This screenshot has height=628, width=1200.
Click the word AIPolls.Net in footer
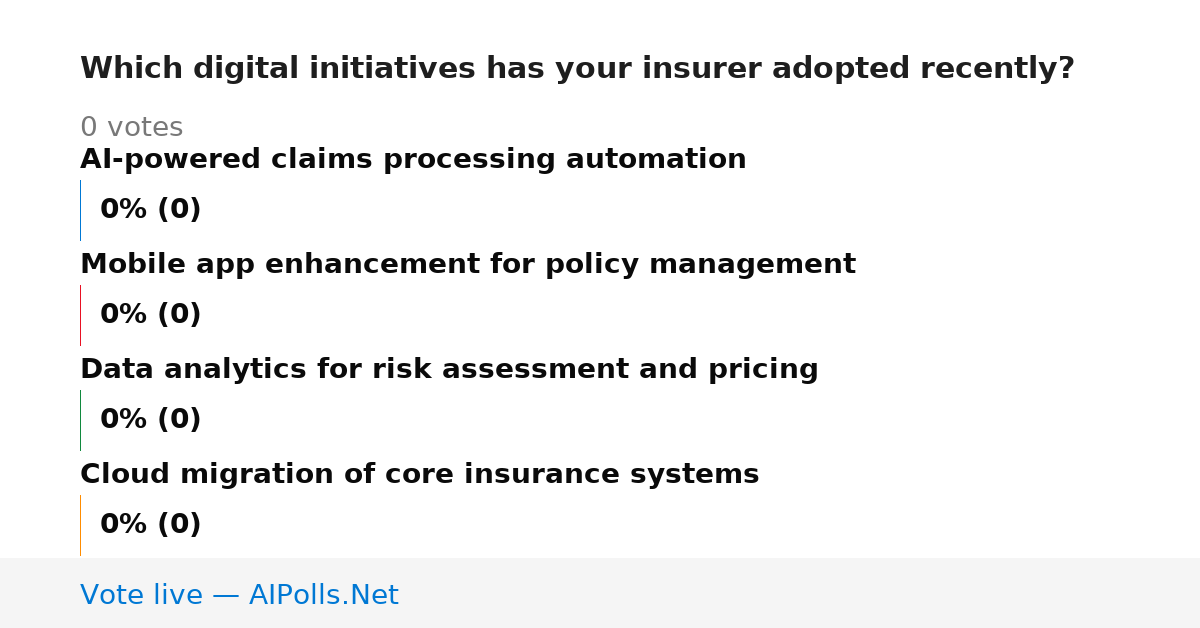[323, 595]
